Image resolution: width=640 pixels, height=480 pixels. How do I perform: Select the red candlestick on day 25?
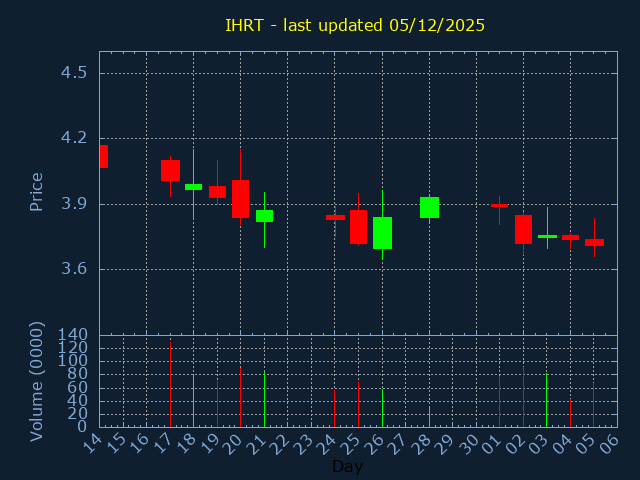point(358,226)
